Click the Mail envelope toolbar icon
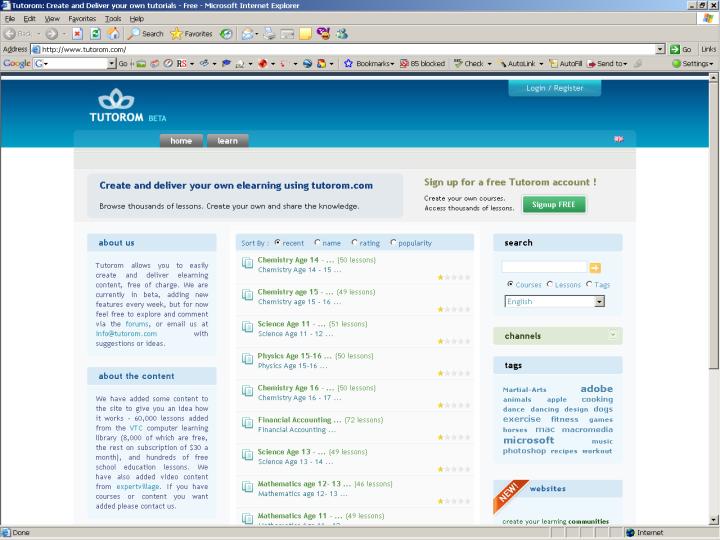The height and width of the screenshot is (540, 720). [247, 34]
